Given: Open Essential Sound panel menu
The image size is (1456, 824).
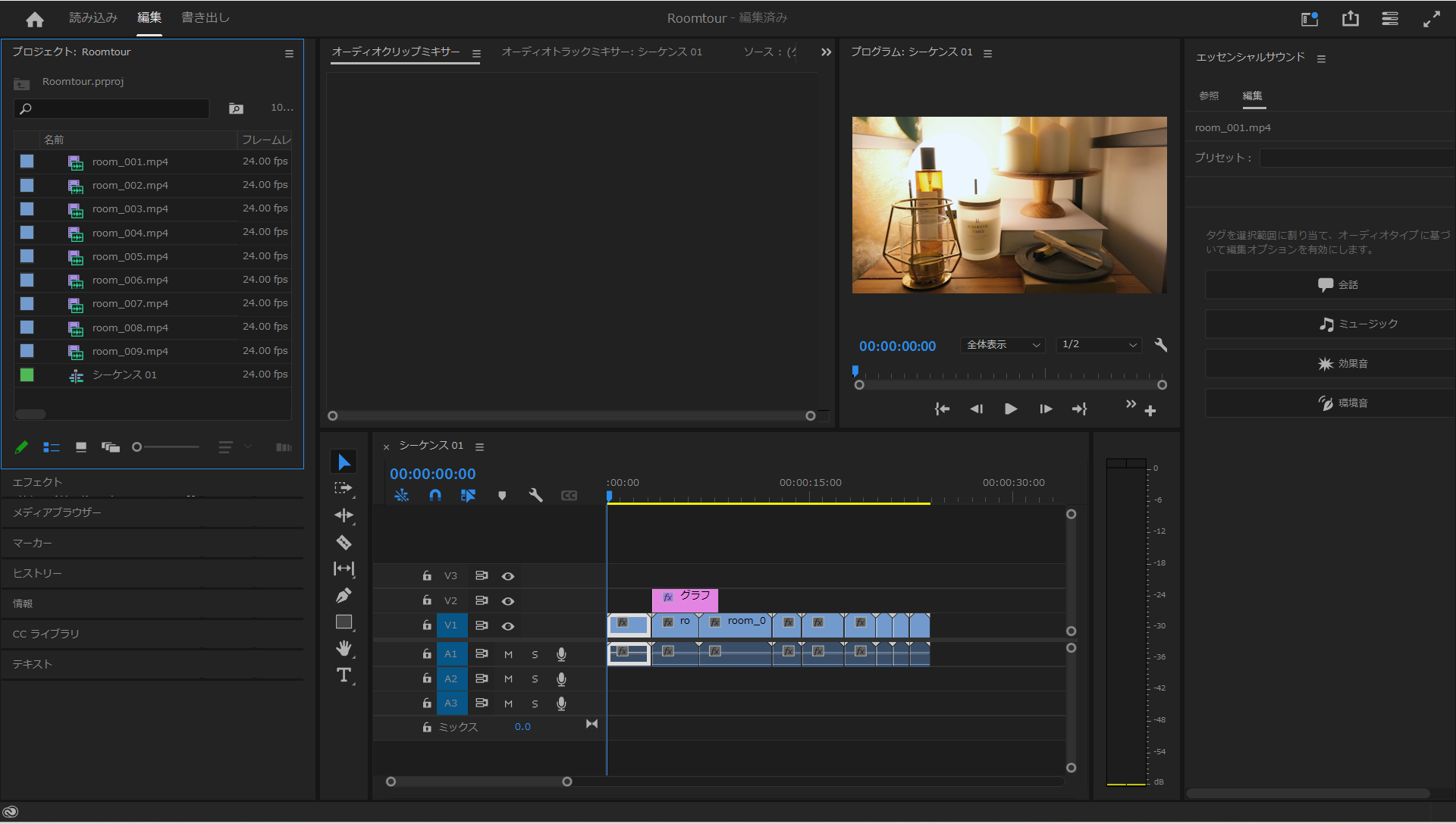Looking at the screenshot, I should (x=1321, y=58).
